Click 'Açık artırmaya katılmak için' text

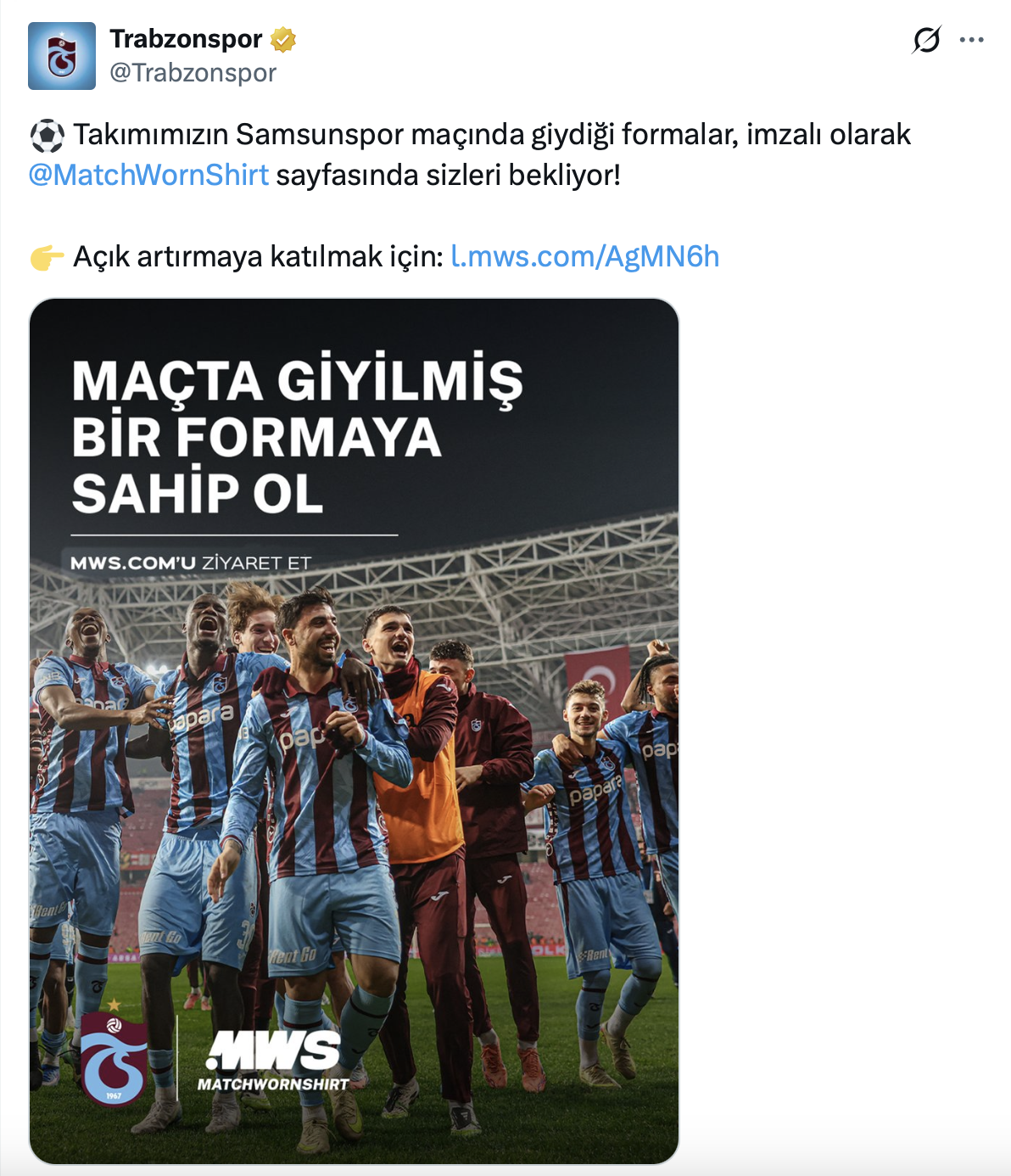pyautogui.click(x=258, y=256)
